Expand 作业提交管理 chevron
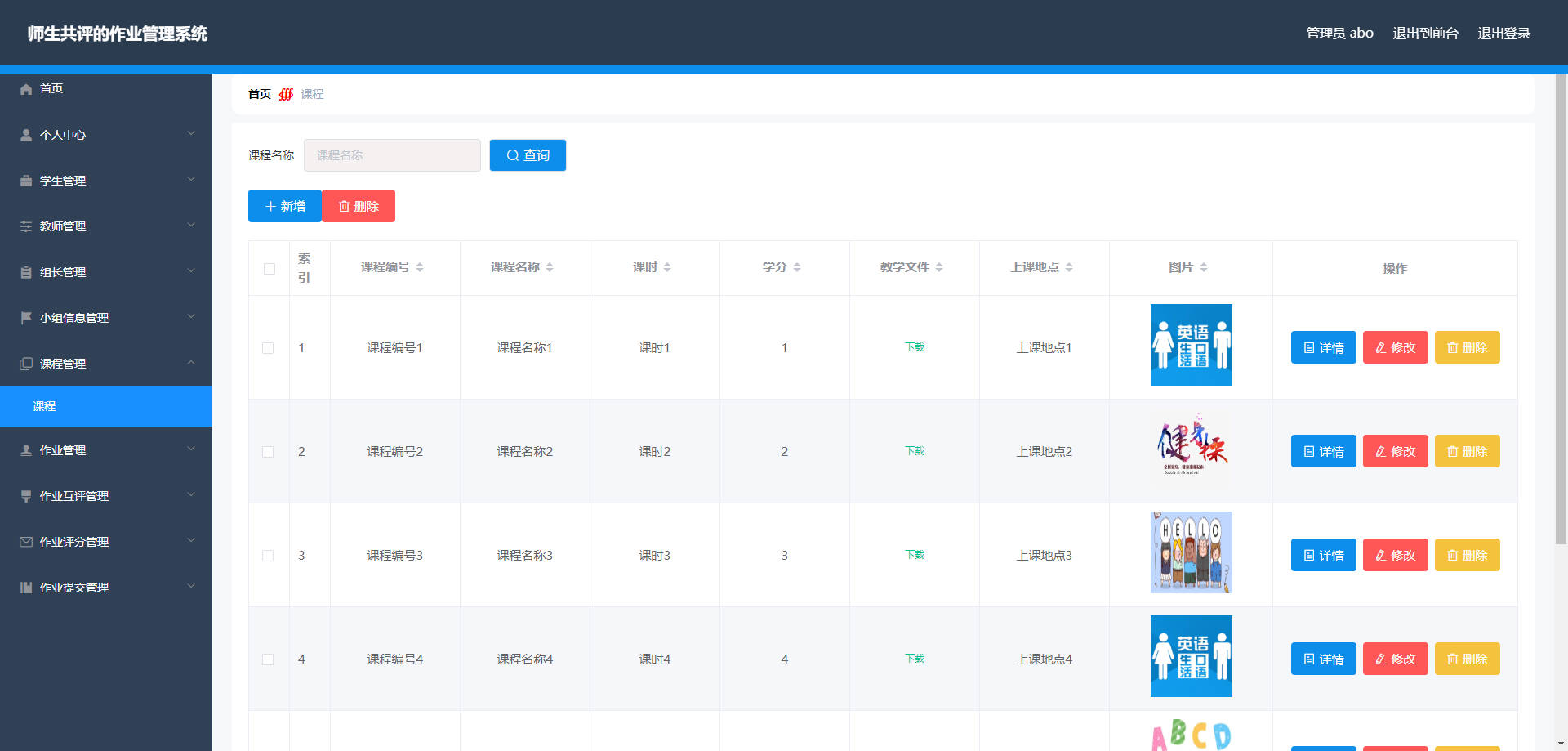This screenshot has height=751, width=1568. [191, 586]
